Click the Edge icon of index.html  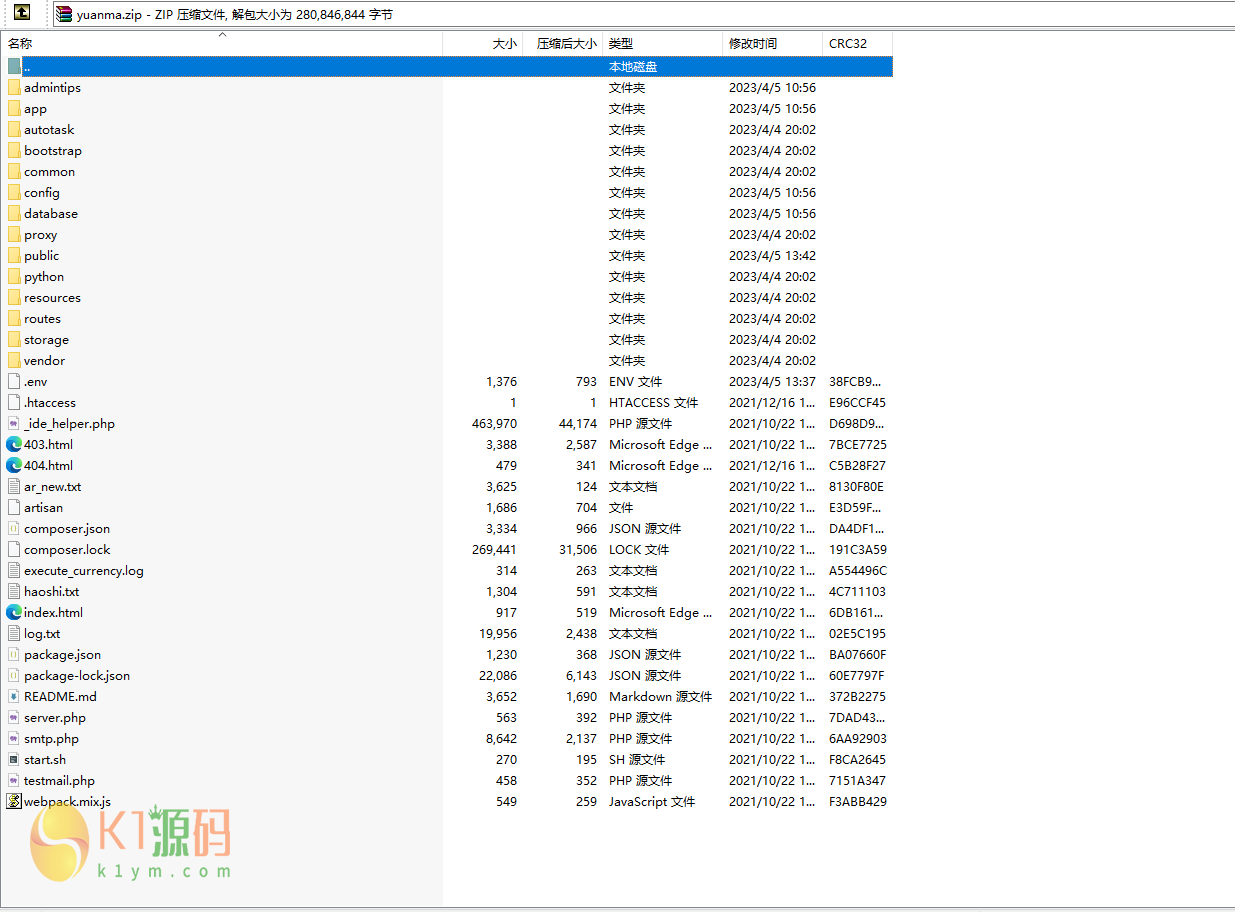click(14, 612)
